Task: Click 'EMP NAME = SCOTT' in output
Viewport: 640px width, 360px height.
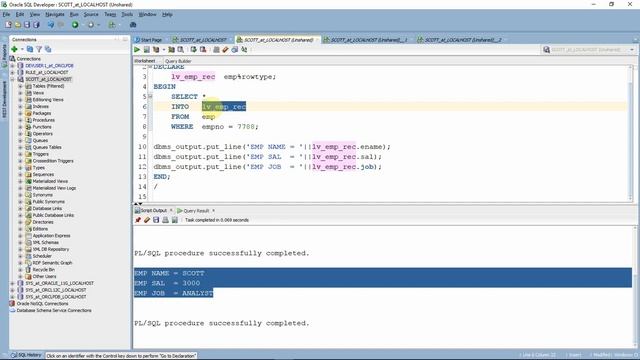Action: click(x=169, y=273)
